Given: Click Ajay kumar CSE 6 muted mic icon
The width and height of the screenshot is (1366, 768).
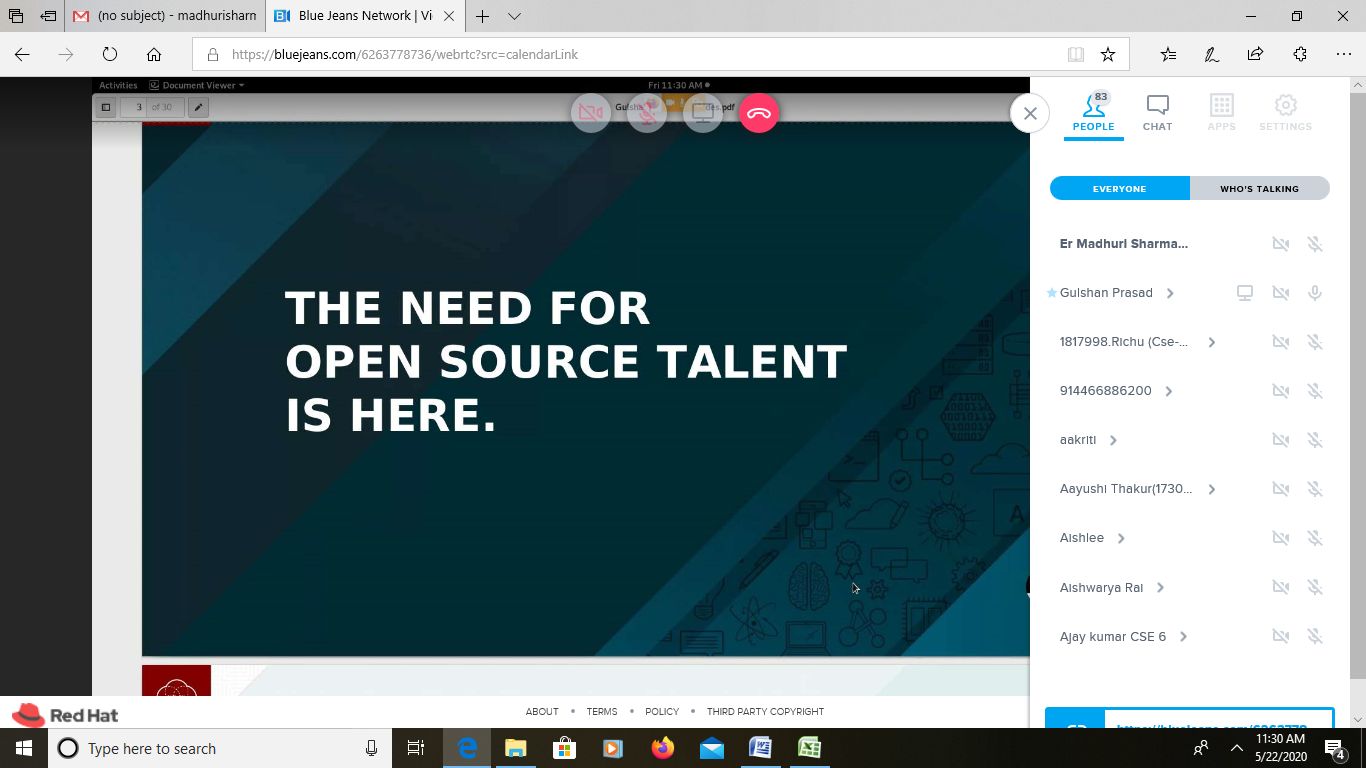Looking at the screenshot, I should tap(1315, 636).
